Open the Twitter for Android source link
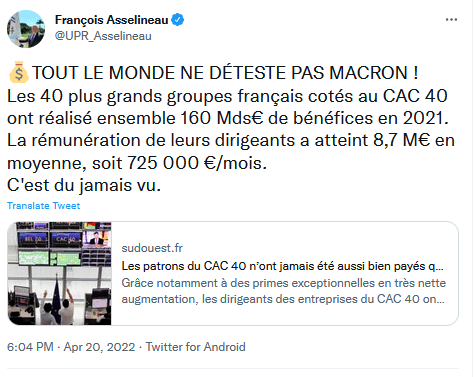475x377 pixels. pyautogui.click(x=195, y=347)
